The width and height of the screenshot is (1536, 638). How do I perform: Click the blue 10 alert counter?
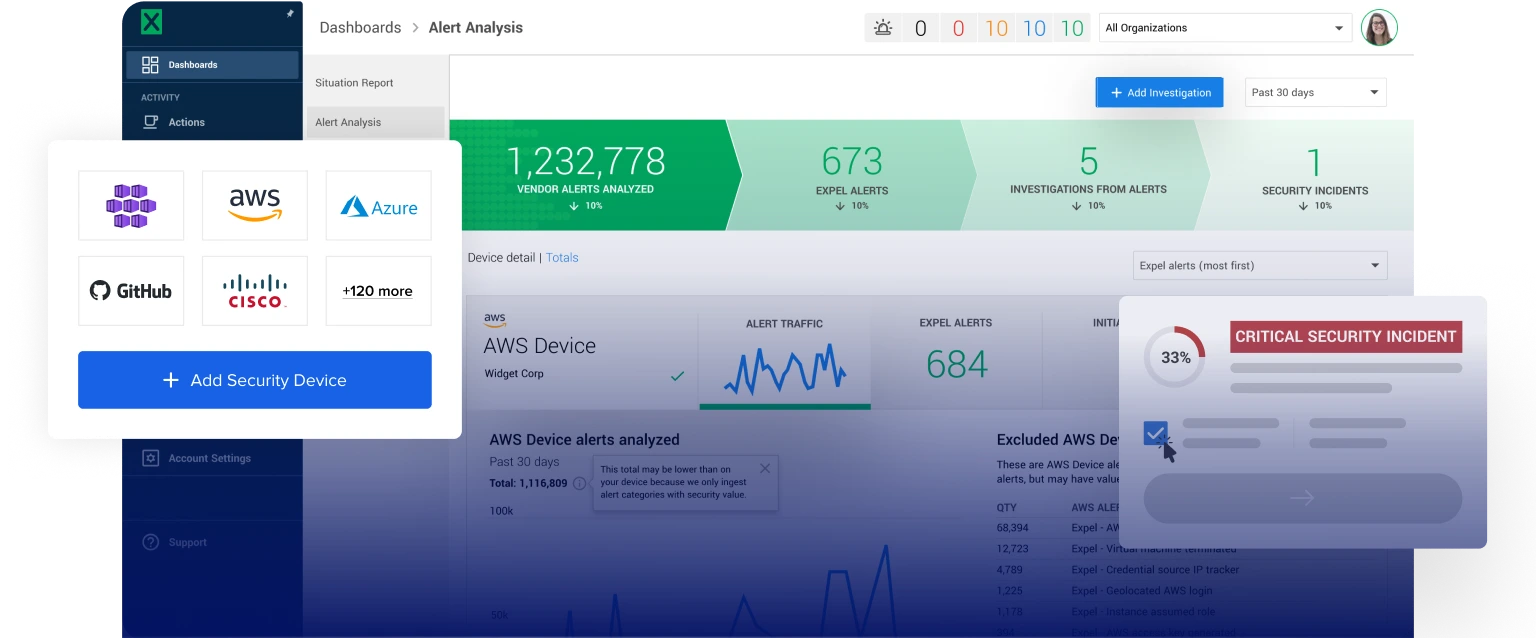[x=1035, y=28]
